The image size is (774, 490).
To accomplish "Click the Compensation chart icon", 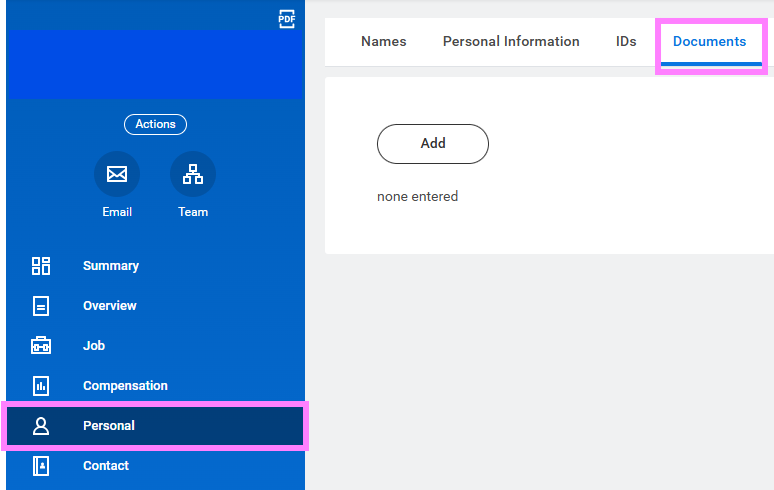I will coord(41,386).
